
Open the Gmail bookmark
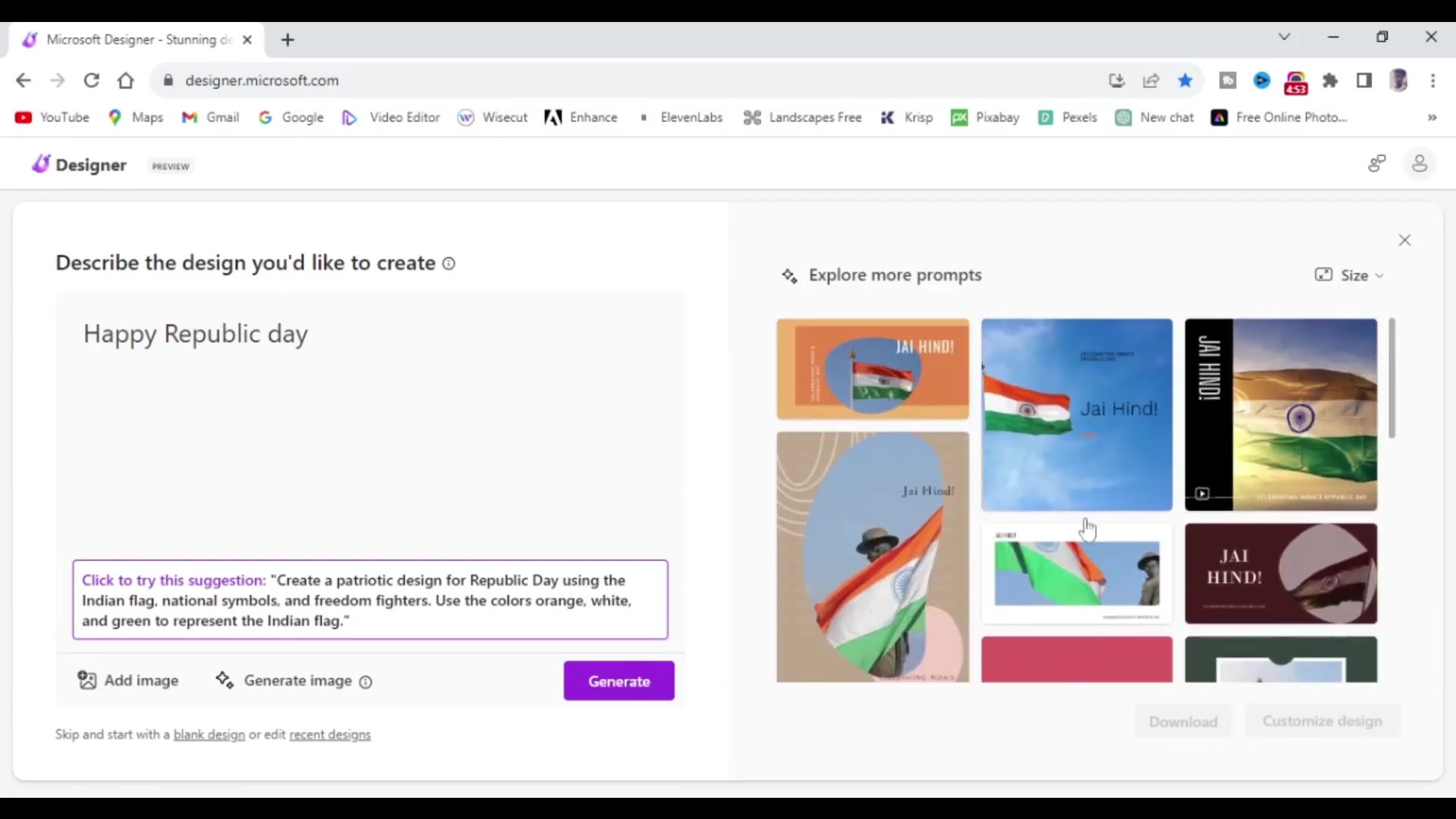(x=211, y=118)
